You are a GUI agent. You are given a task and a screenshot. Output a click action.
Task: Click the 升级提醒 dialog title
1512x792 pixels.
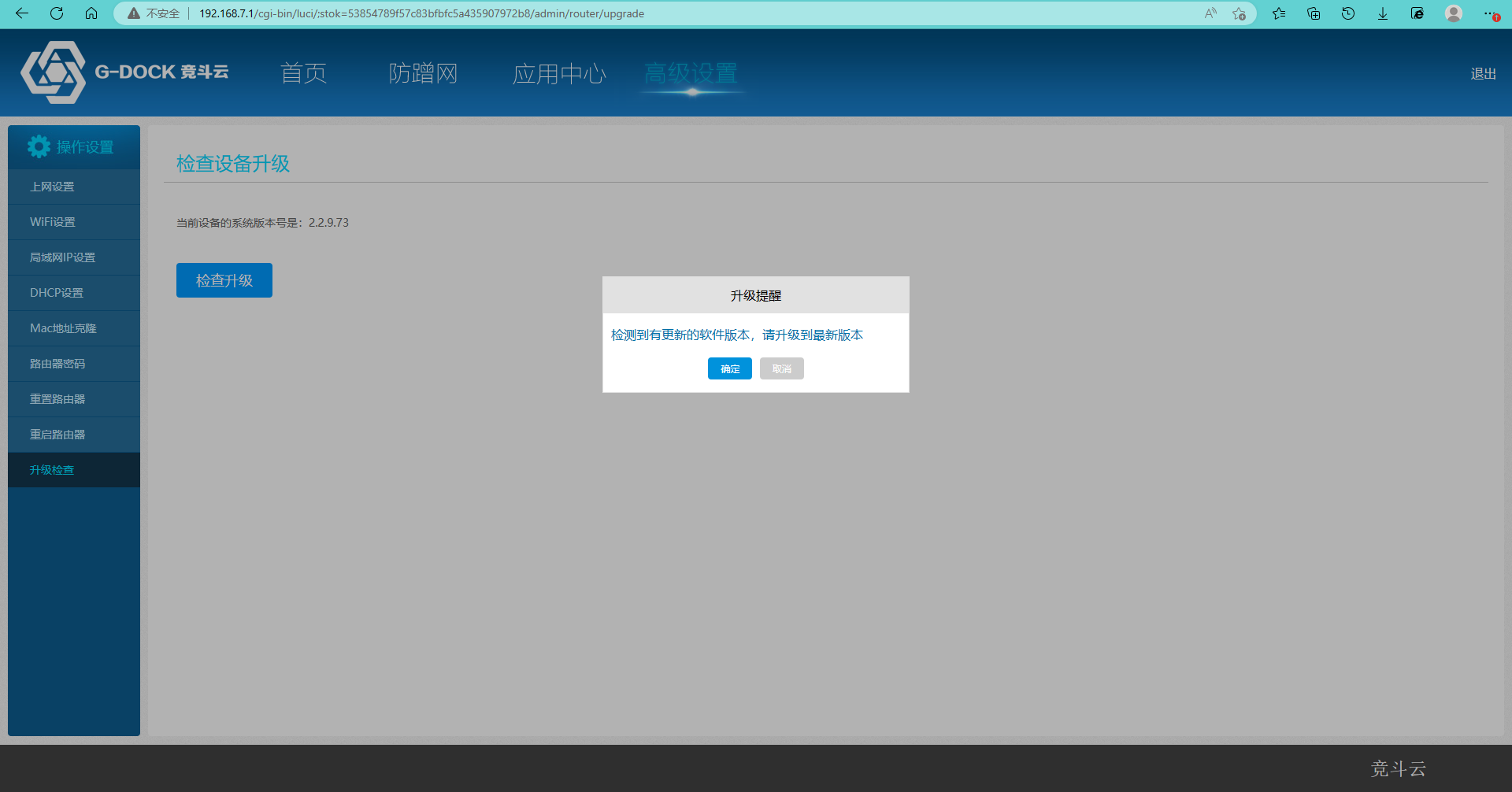[756, 296]
